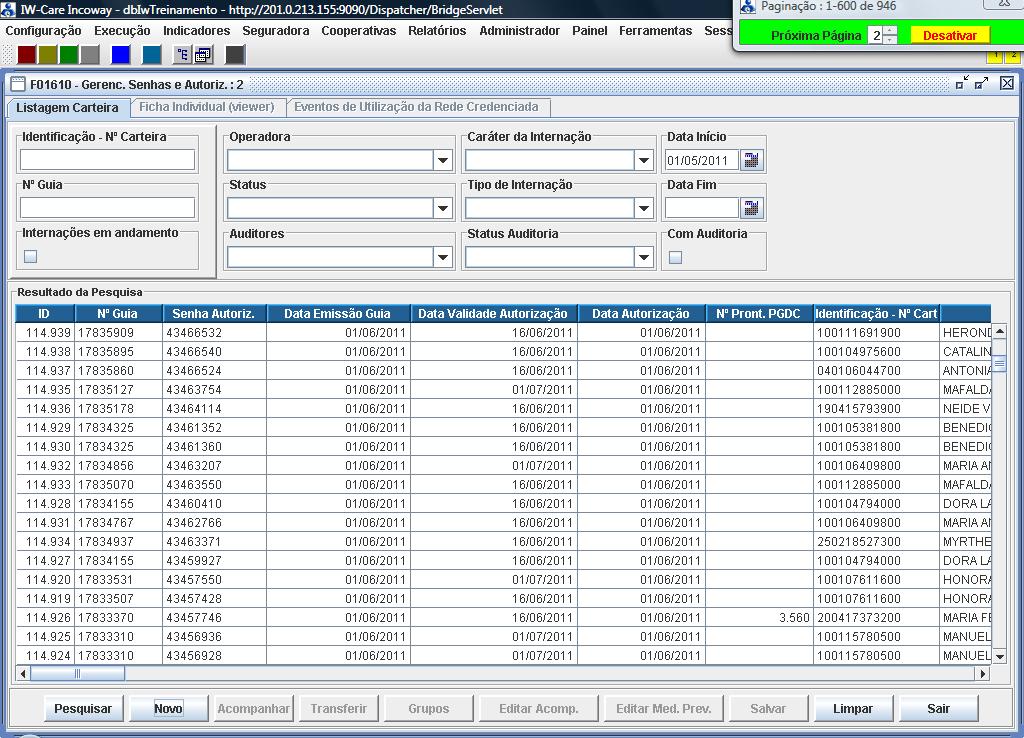Screen dimensions: 1024x738
Task: Click the green toolbar square button
Action: pyautogui.click(x=69, y=55)
